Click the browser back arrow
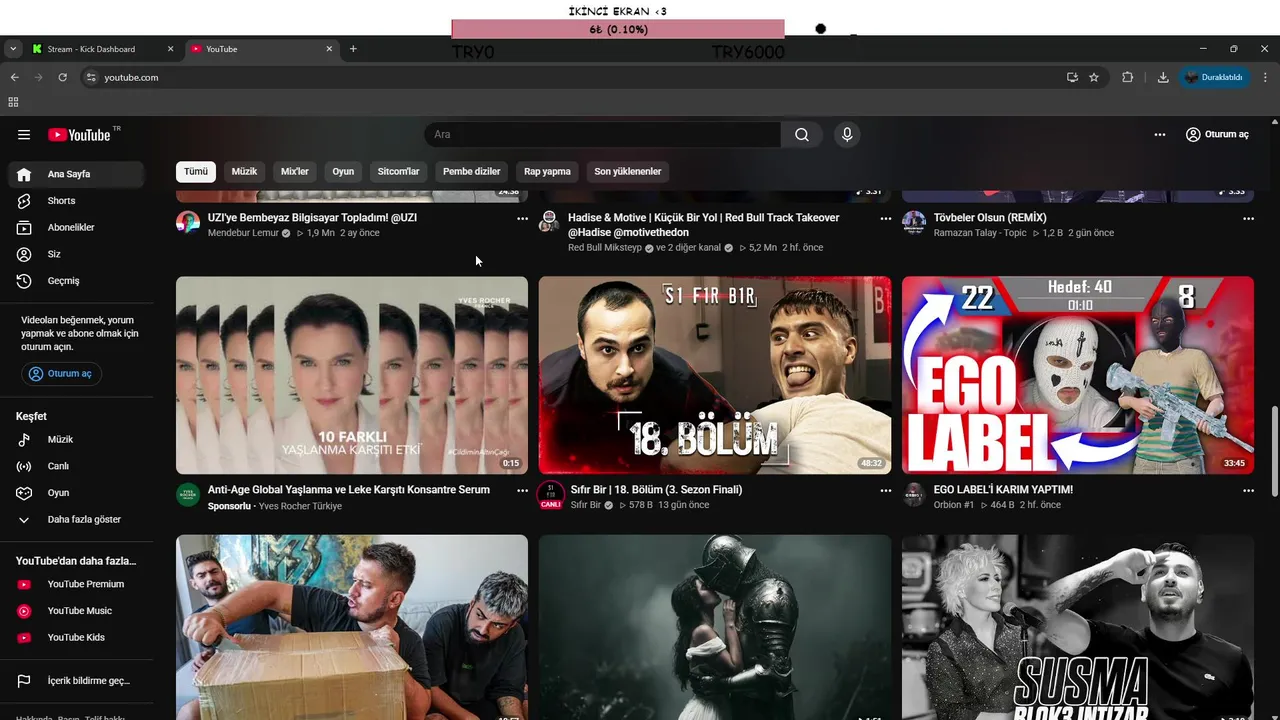 14,77
